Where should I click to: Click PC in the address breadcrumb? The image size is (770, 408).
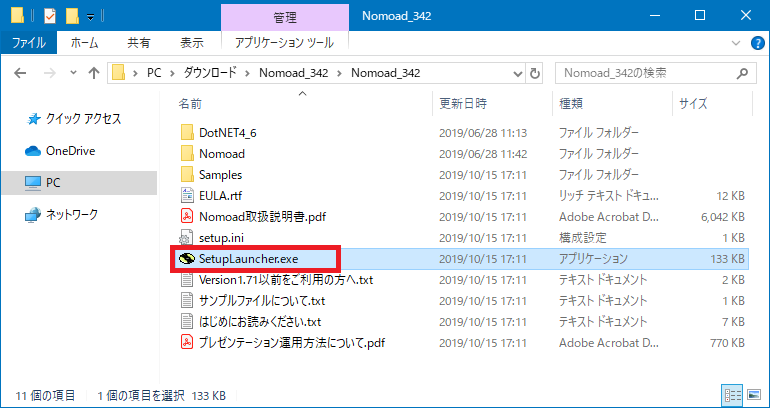(154, 73)
